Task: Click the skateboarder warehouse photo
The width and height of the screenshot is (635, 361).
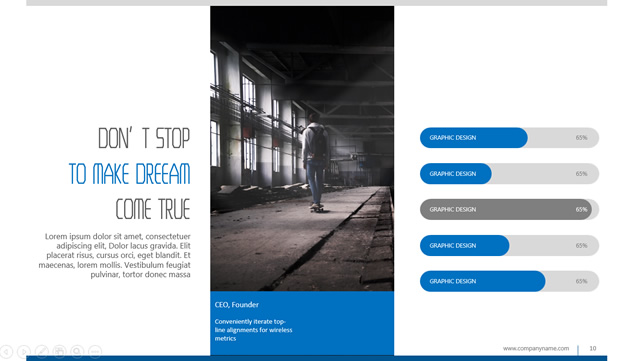Action: pyautogui.click(x=302, y=148)
